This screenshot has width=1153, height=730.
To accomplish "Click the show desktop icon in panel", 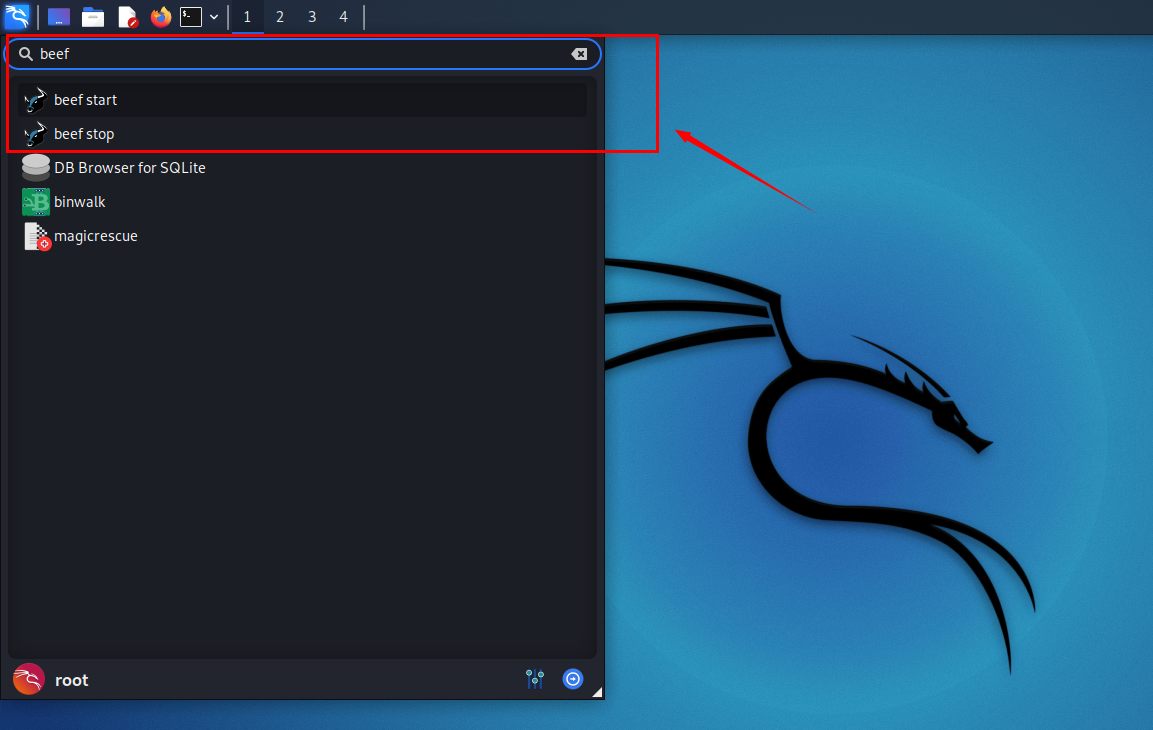I will click(x=59, y=16).
